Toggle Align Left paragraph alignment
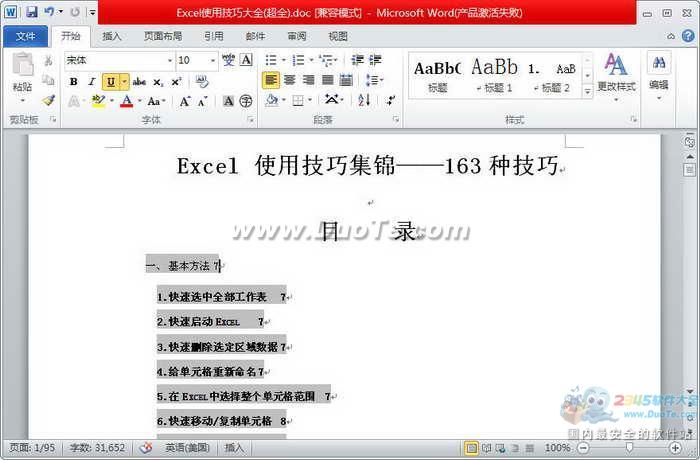 tap(271, 80)
